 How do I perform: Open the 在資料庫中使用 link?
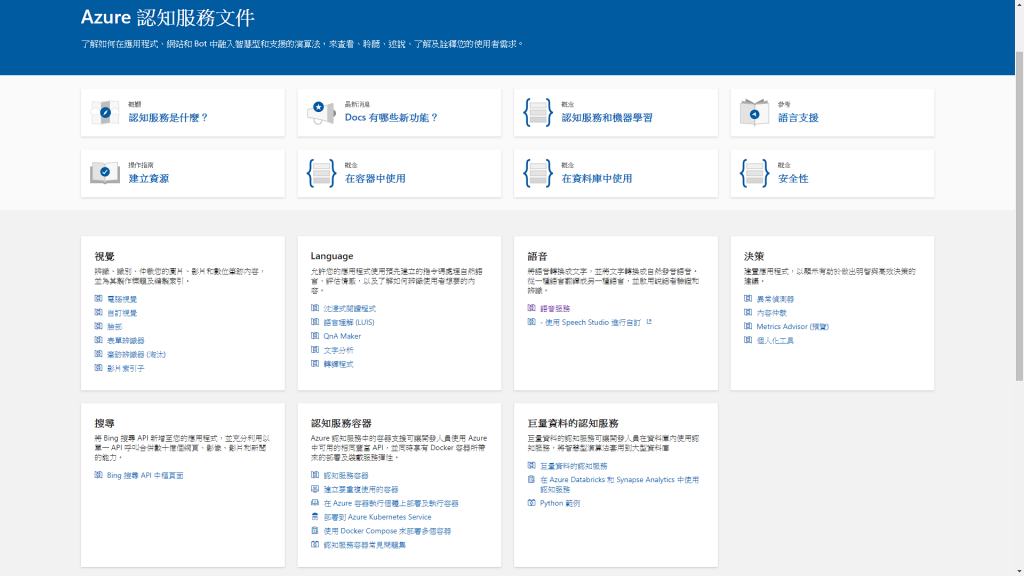coord(597,178)
